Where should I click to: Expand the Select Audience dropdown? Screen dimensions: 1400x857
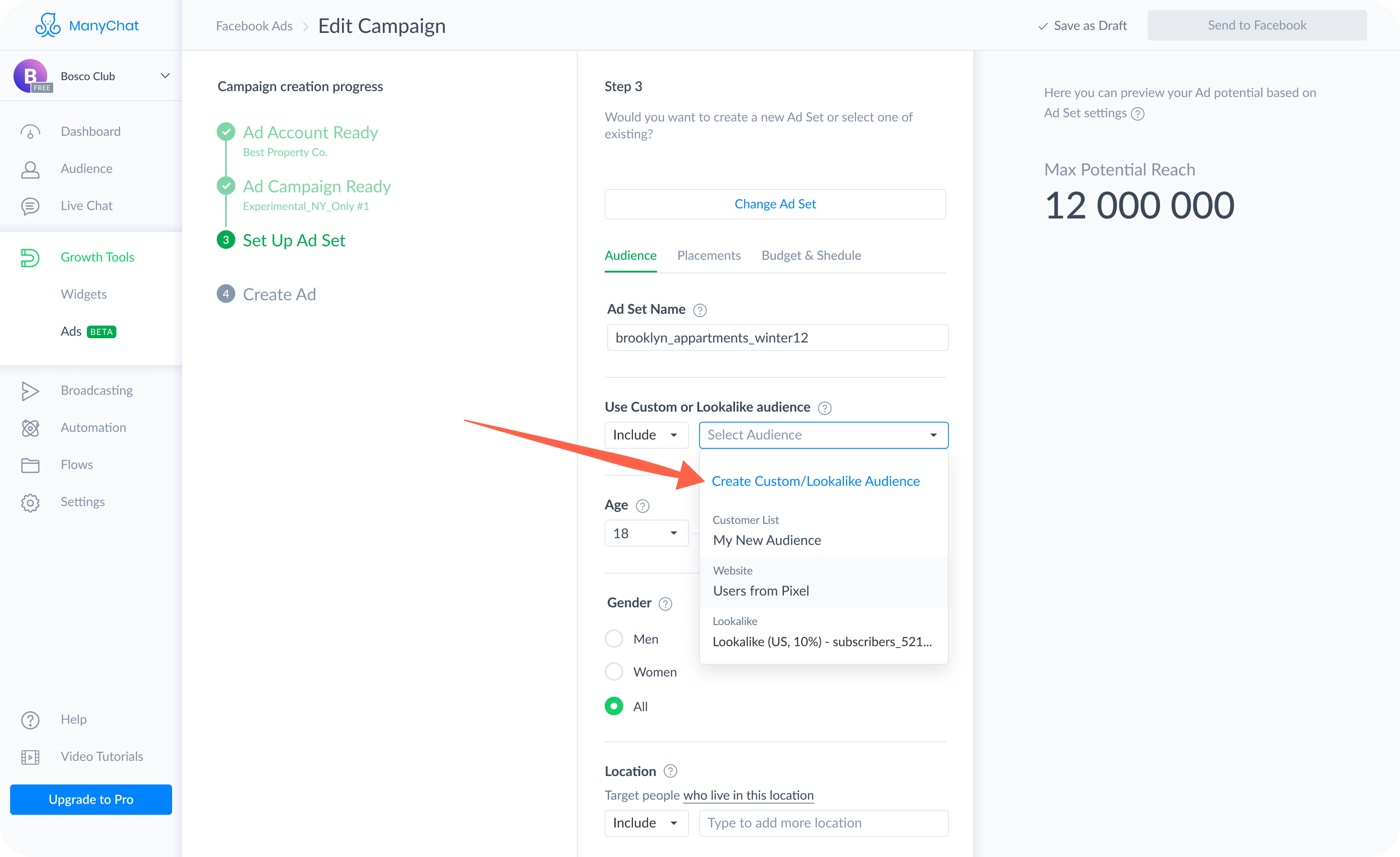click(x=820, y=434)
